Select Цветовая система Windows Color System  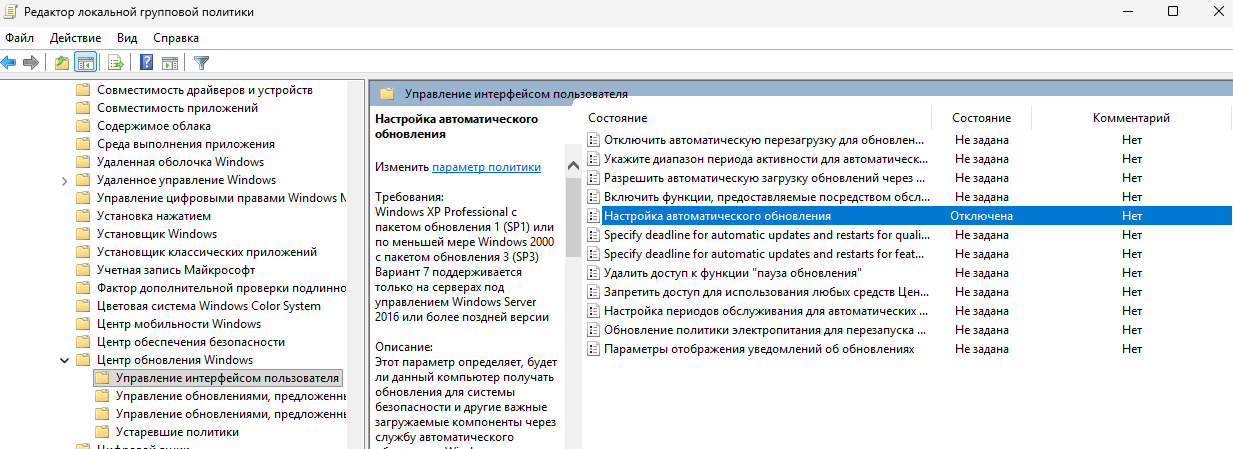tap(209, 306)
